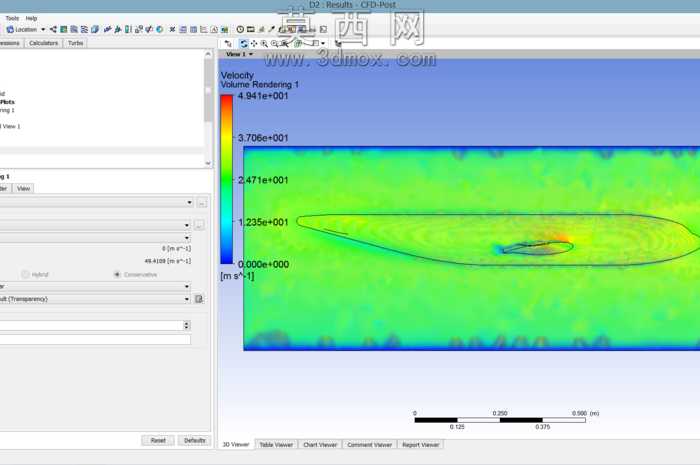This screenshot has height=465, width=700.
Task: Insert a Clip Plane from the toolbar
Action: click(149, 29)
